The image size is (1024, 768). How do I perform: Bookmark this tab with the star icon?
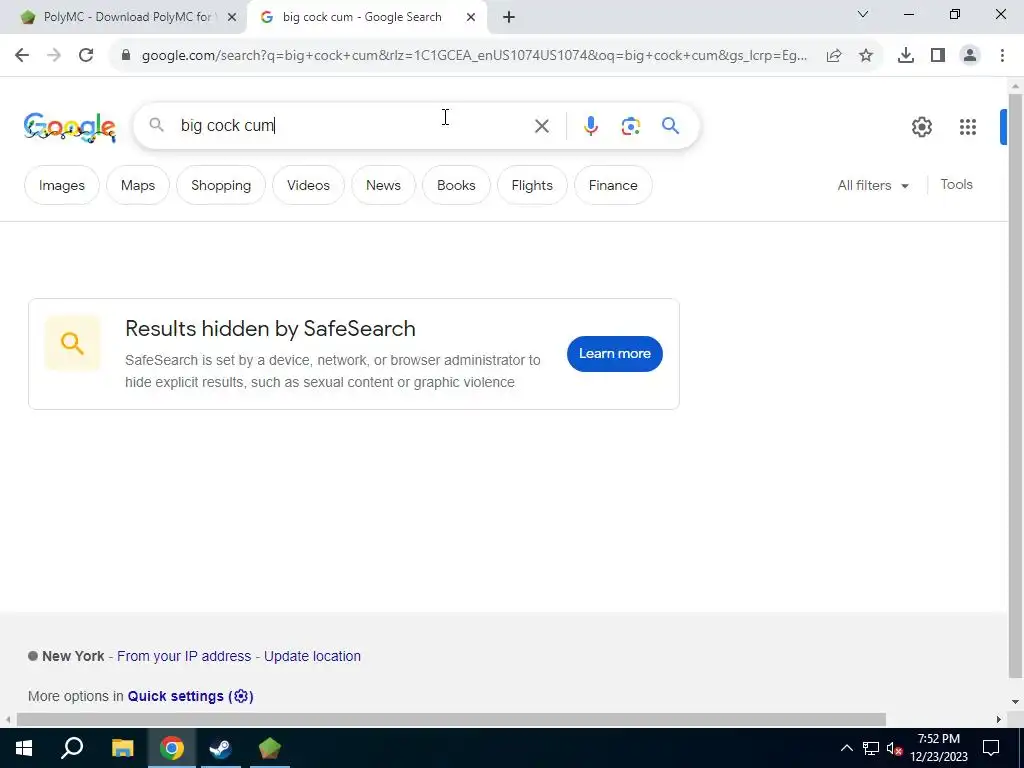(x=866, y=56)
